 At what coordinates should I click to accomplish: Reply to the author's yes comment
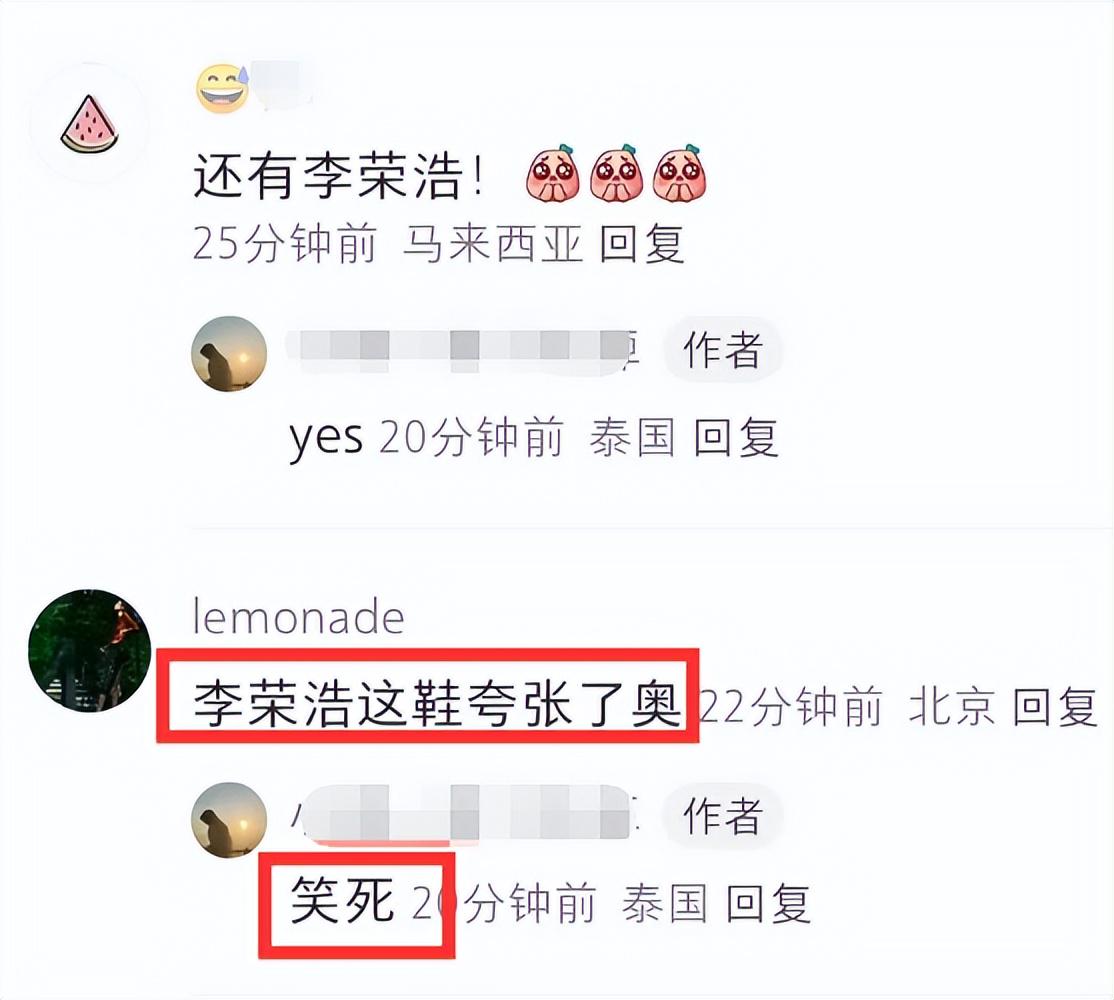736,437
